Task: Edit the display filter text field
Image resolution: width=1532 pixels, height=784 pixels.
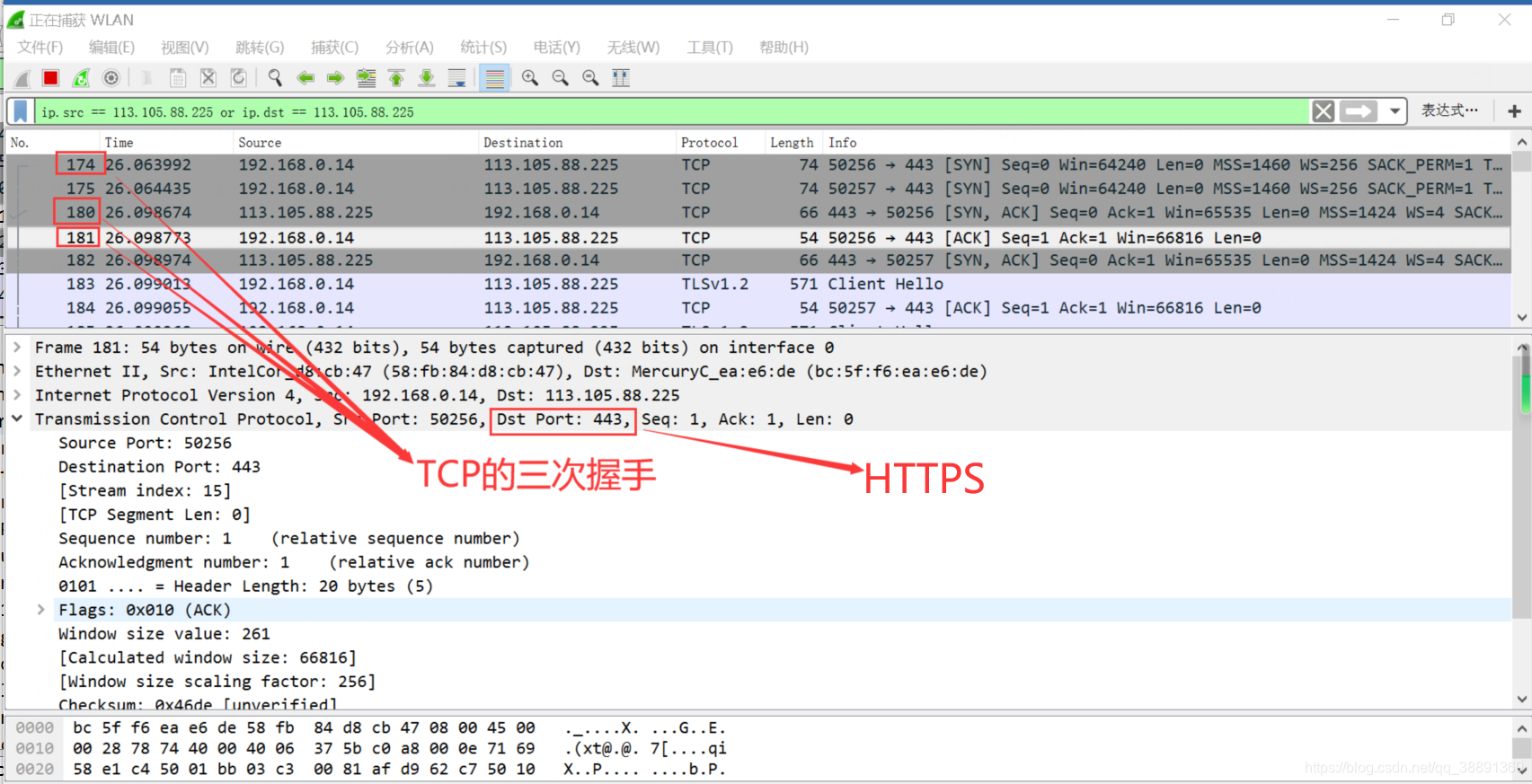Action: [x=672, y=112]
